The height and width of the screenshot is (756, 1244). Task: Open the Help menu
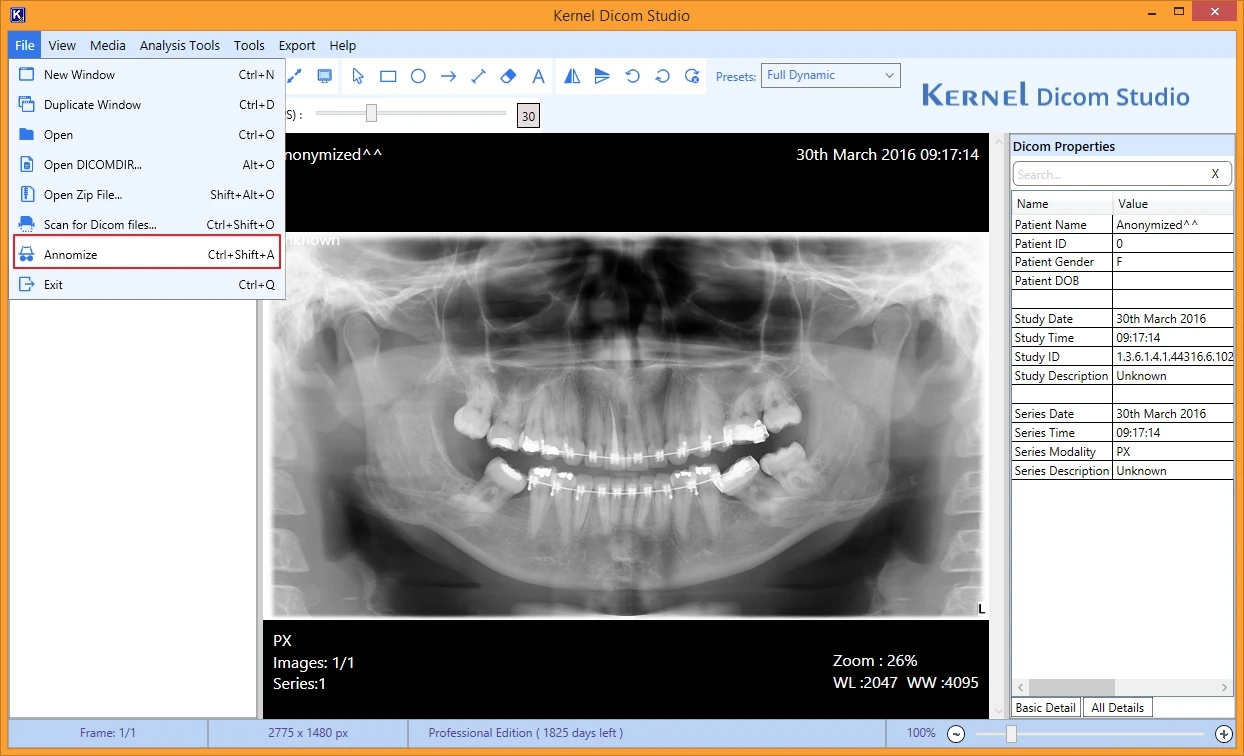click(x=343, y=46)
